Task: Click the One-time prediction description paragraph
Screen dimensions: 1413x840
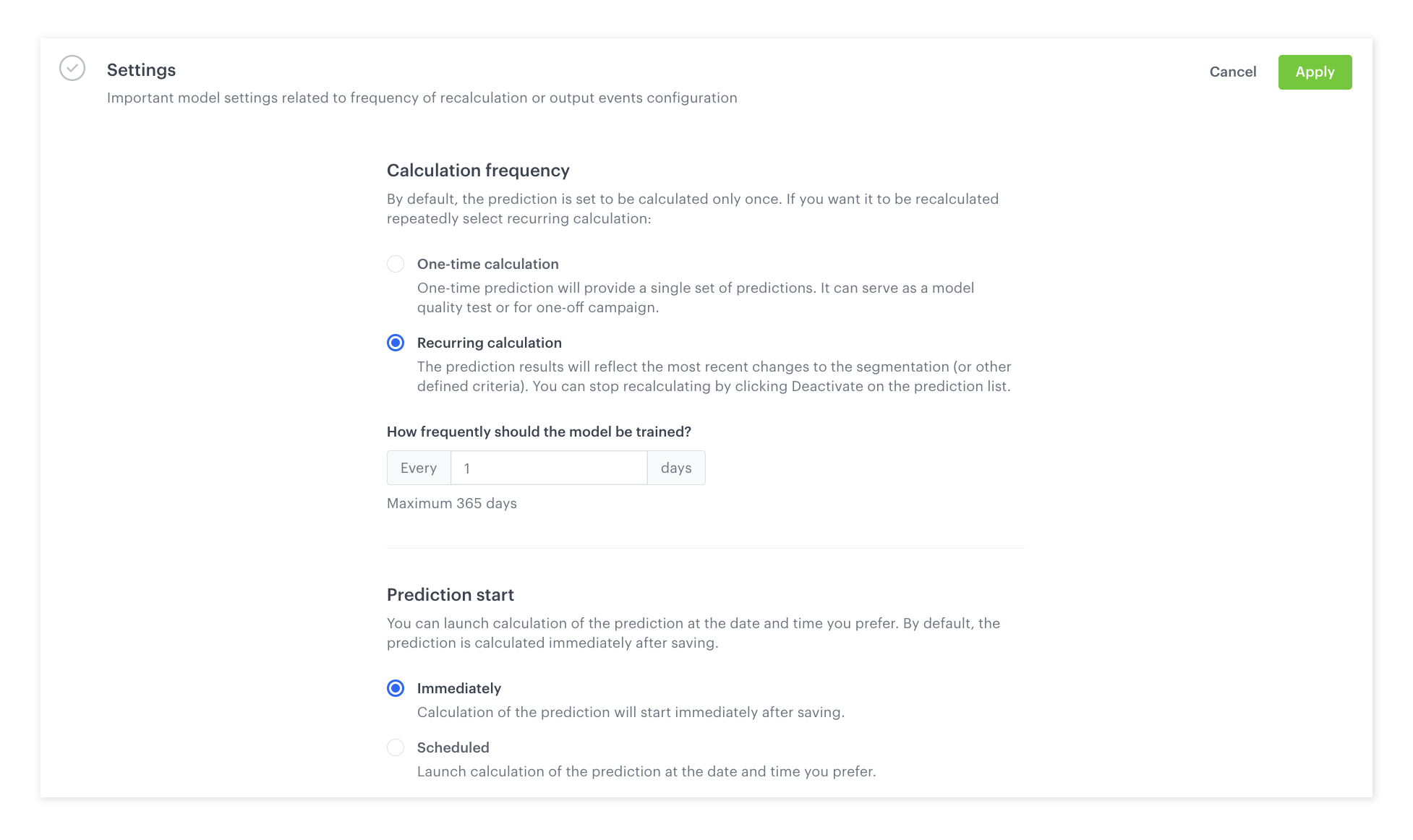Action: (x=695, y=298)
